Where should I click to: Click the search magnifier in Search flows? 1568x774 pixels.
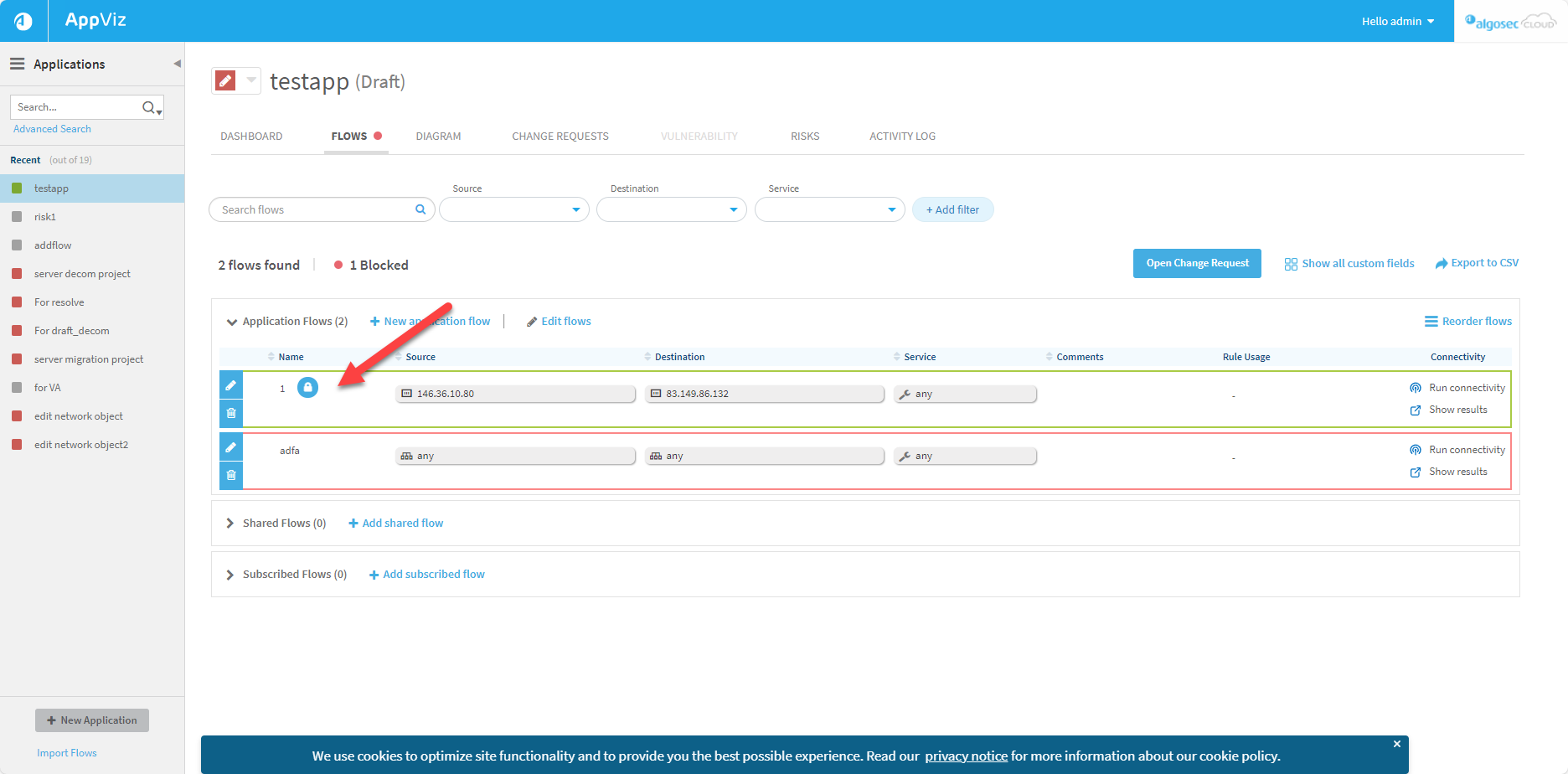pyautogui.click(x=420, y=209)
